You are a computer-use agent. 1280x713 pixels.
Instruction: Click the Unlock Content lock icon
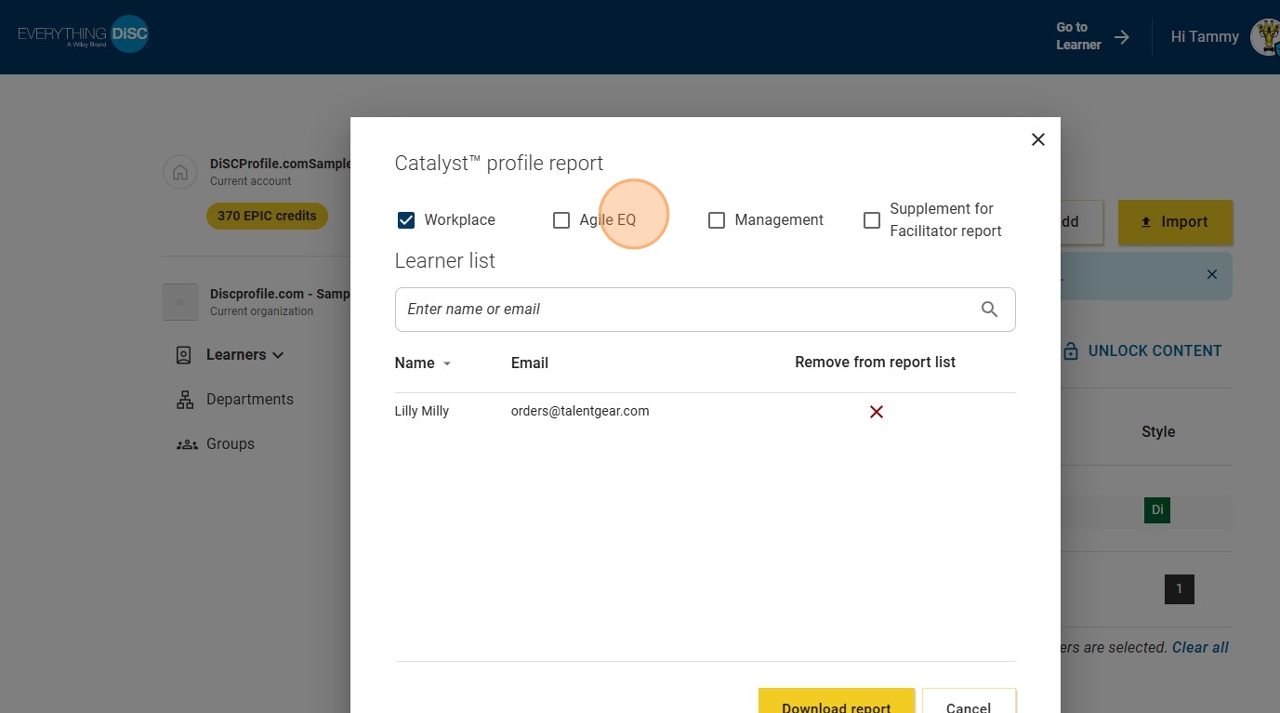coord(1070,351)
